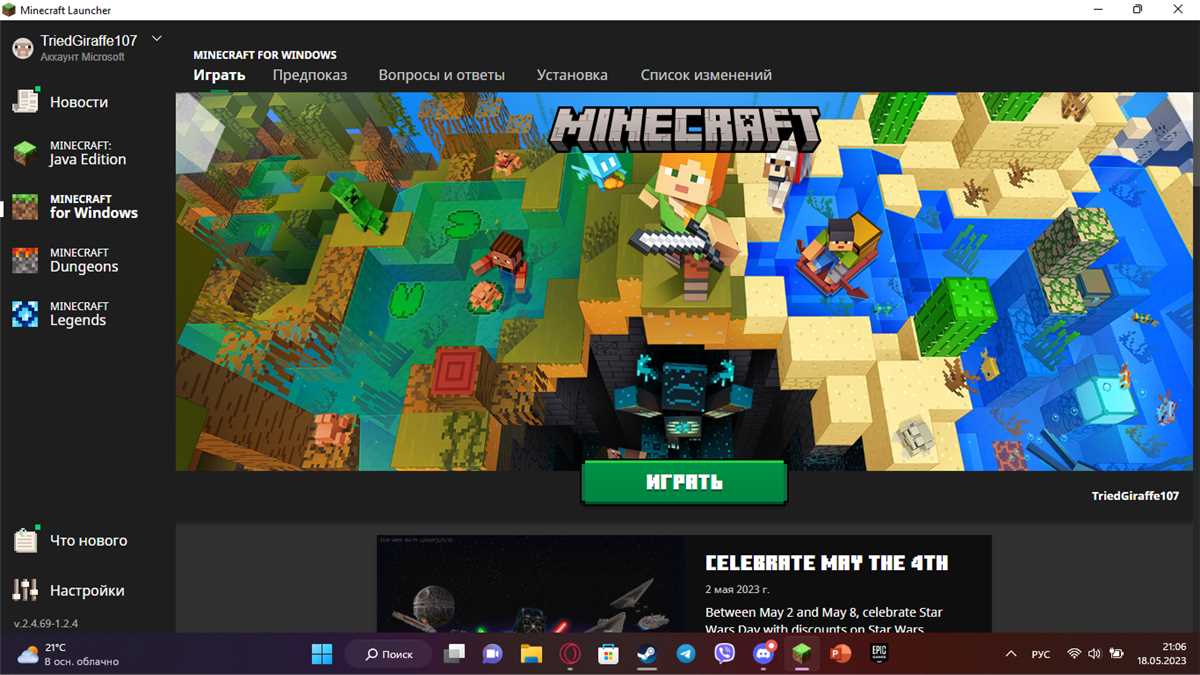Screen dimensions: 1200x675
Task: Click the TriedGiraffe107 profile avatar
Action: (x=22, y=48)
